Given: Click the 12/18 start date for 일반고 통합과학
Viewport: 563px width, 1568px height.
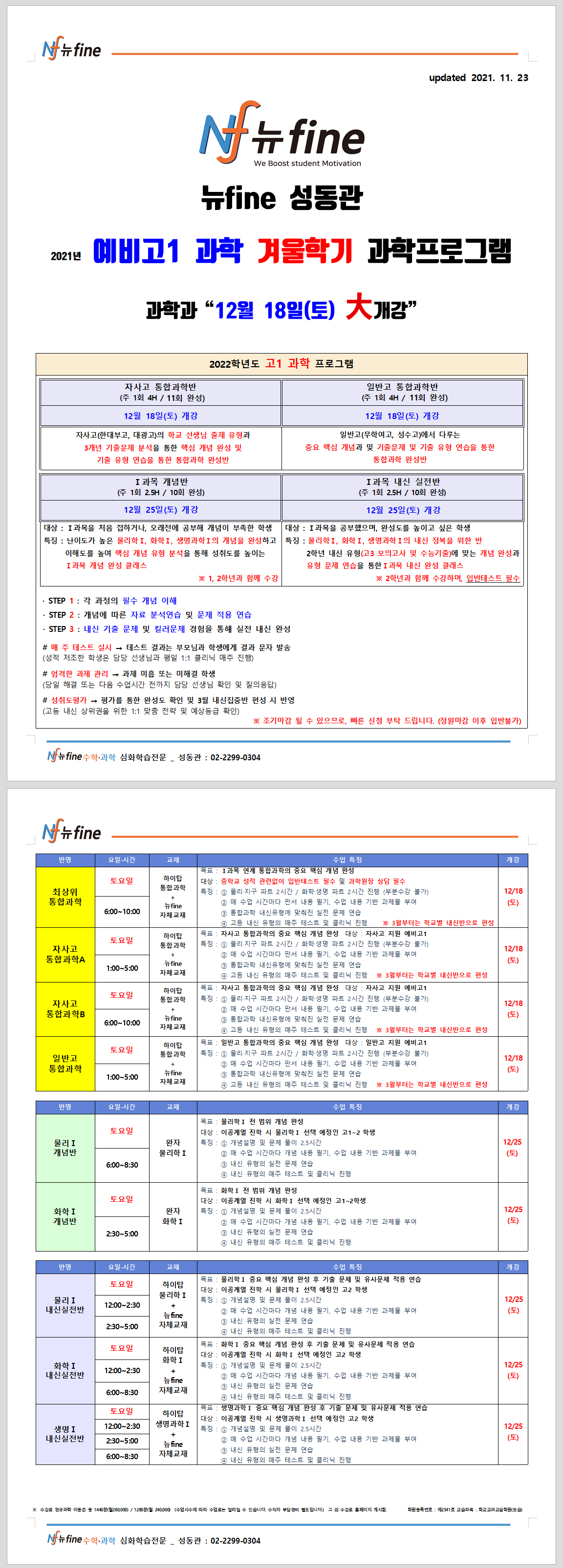Looking at the screenshot, I should click(x=513, y=1064).
